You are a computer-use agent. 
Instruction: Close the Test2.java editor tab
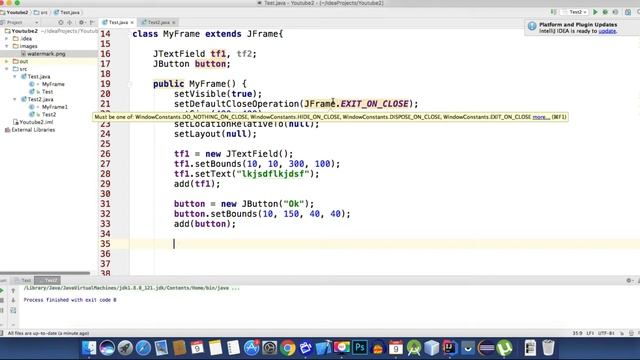(x=174, y=22)
